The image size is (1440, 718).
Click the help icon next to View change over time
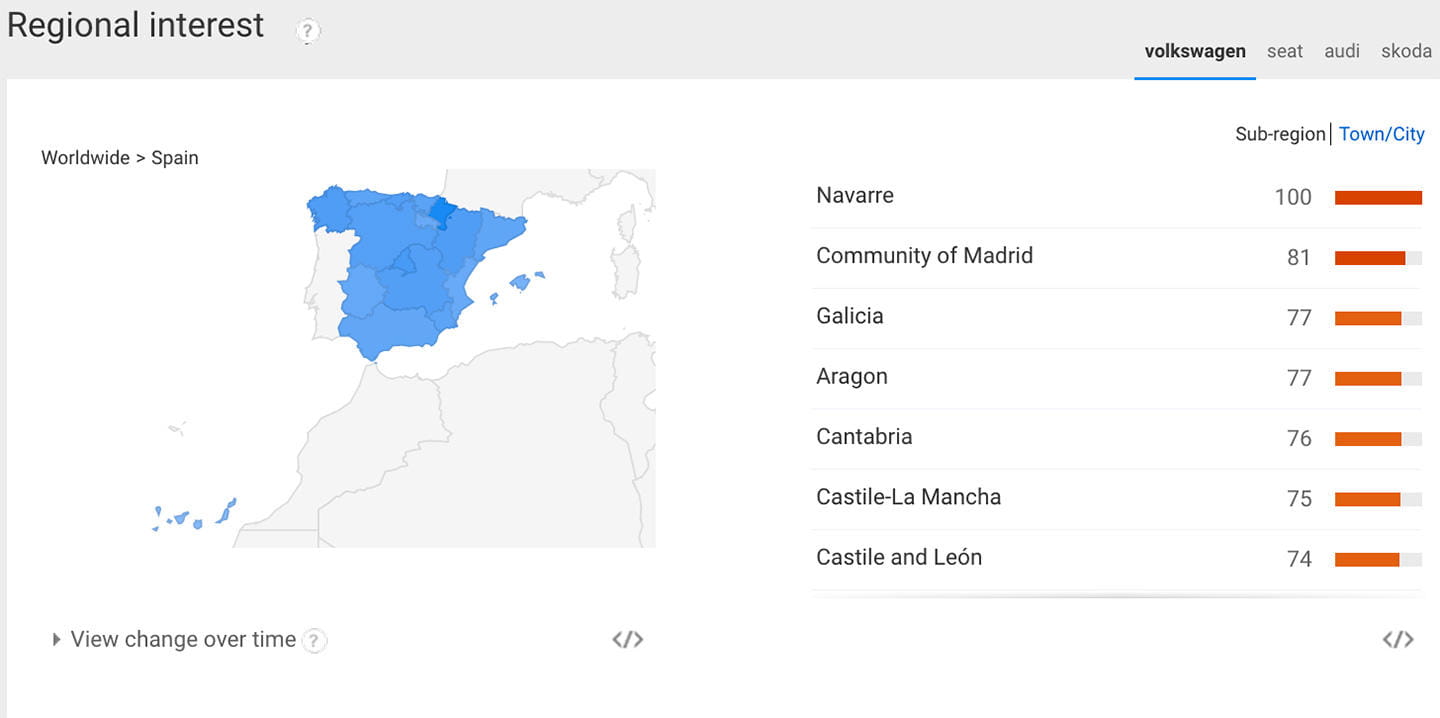[x=315, y=641]
